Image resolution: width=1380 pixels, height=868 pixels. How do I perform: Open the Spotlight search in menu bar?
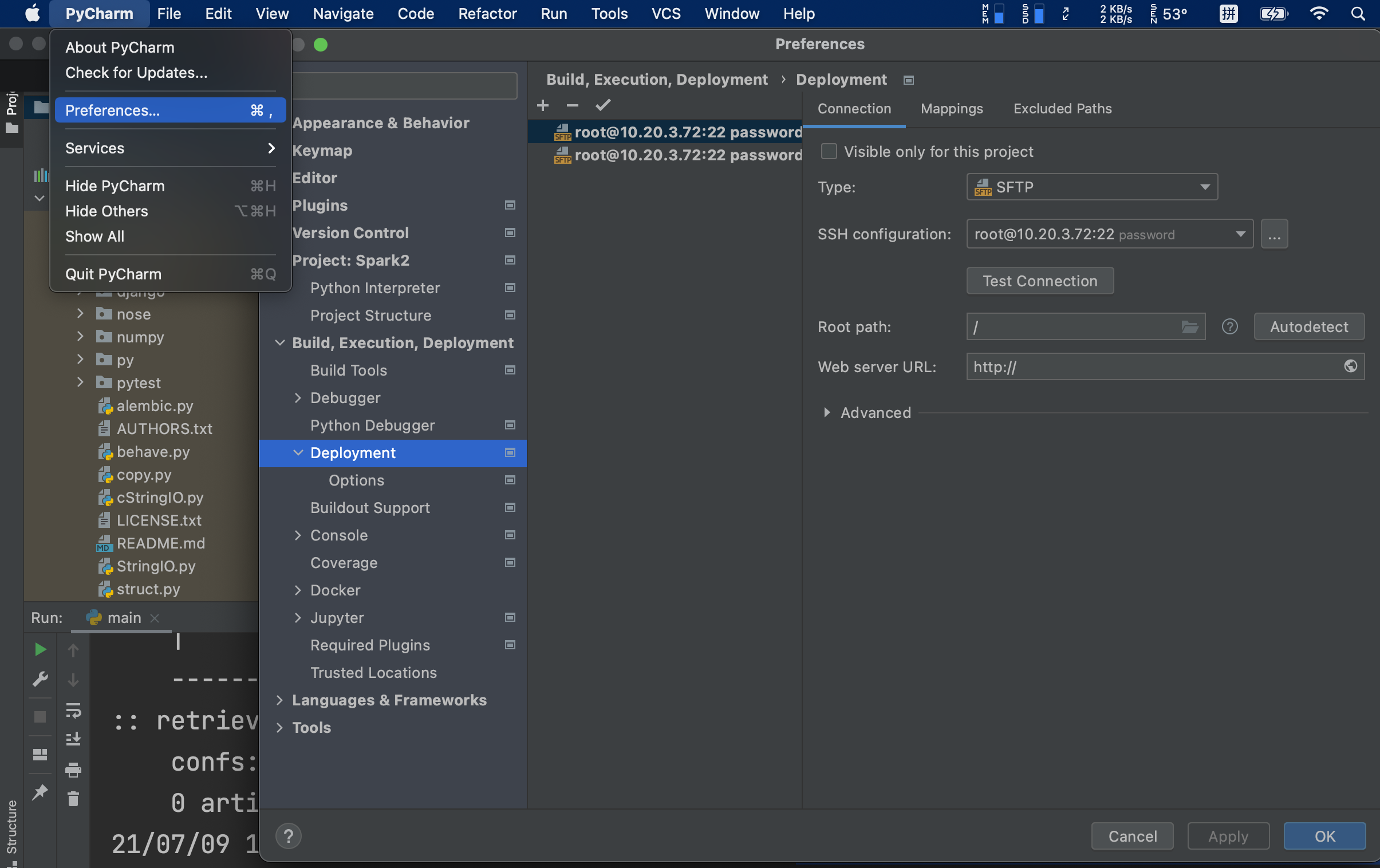tap(1357, 14)
